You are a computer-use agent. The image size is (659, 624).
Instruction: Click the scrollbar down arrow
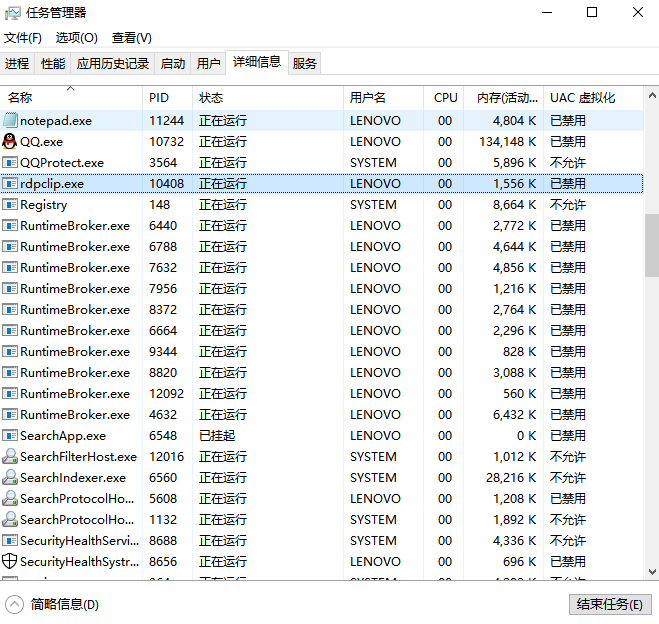click(x=652, y=571)
